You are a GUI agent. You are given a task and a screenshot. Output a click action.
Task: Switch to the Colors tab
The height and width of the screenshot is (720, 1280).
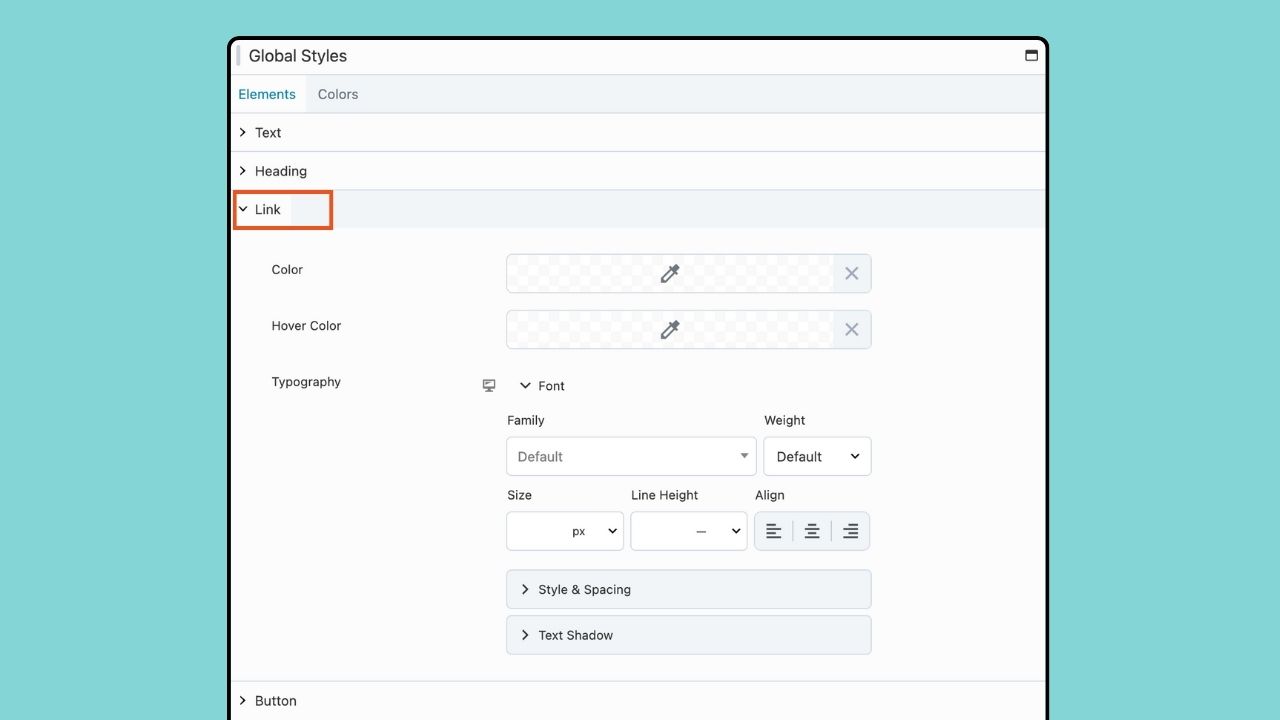tap(338, 94)
